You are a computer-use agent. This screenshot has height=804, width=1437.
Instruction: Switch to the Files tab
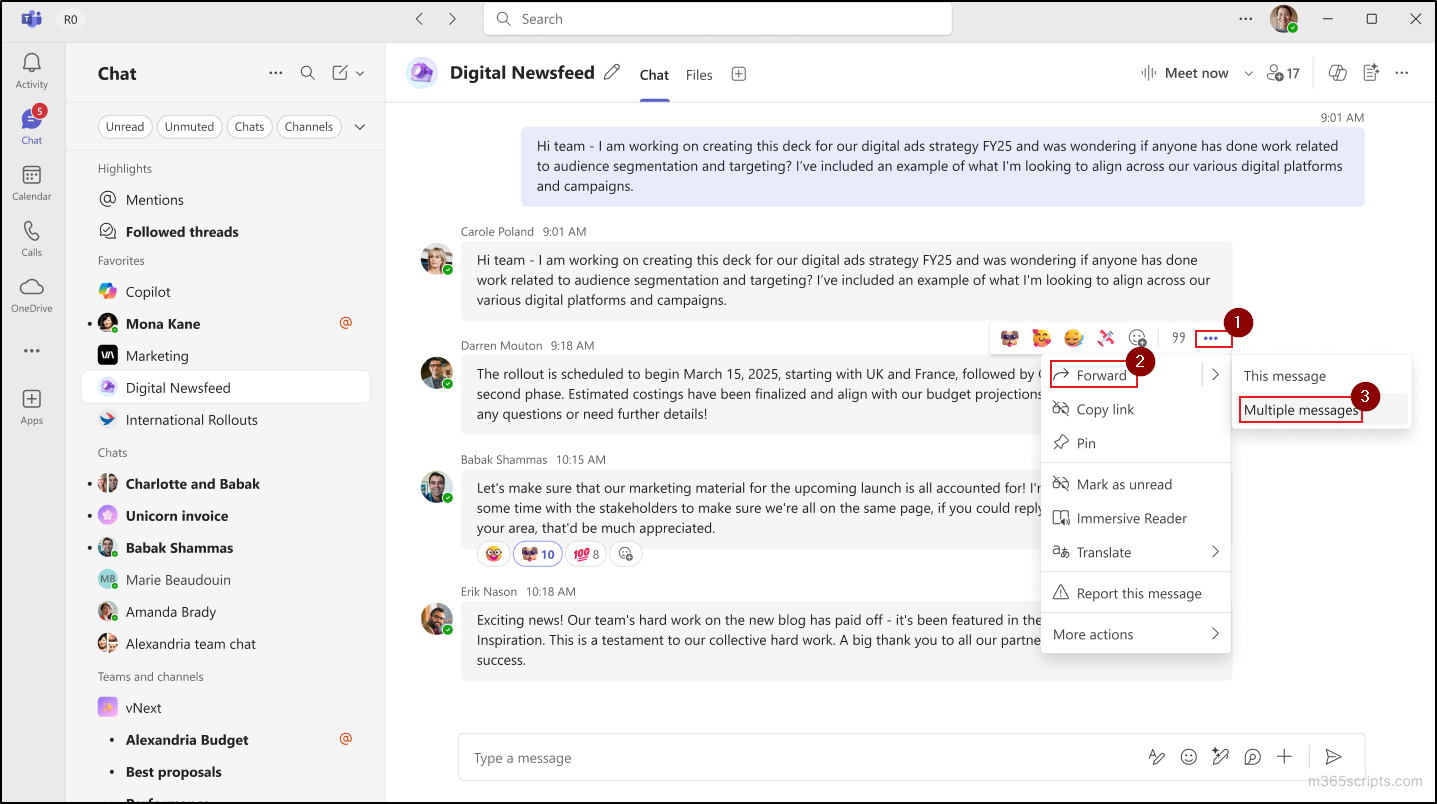tap(698, 74)
